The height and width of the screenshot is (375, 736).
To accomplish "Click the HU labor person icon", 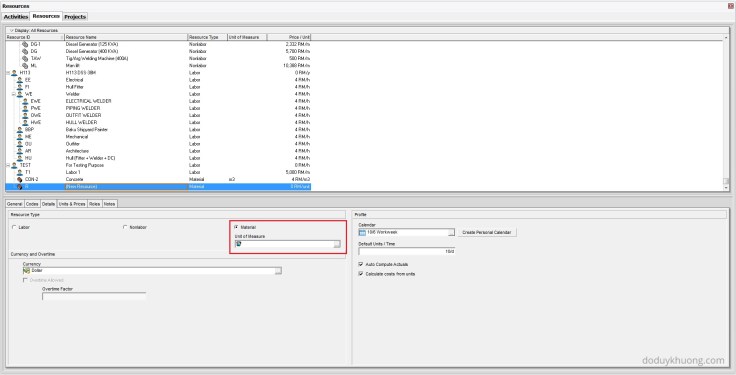I will pyautogui.click(x=20, y=158).
